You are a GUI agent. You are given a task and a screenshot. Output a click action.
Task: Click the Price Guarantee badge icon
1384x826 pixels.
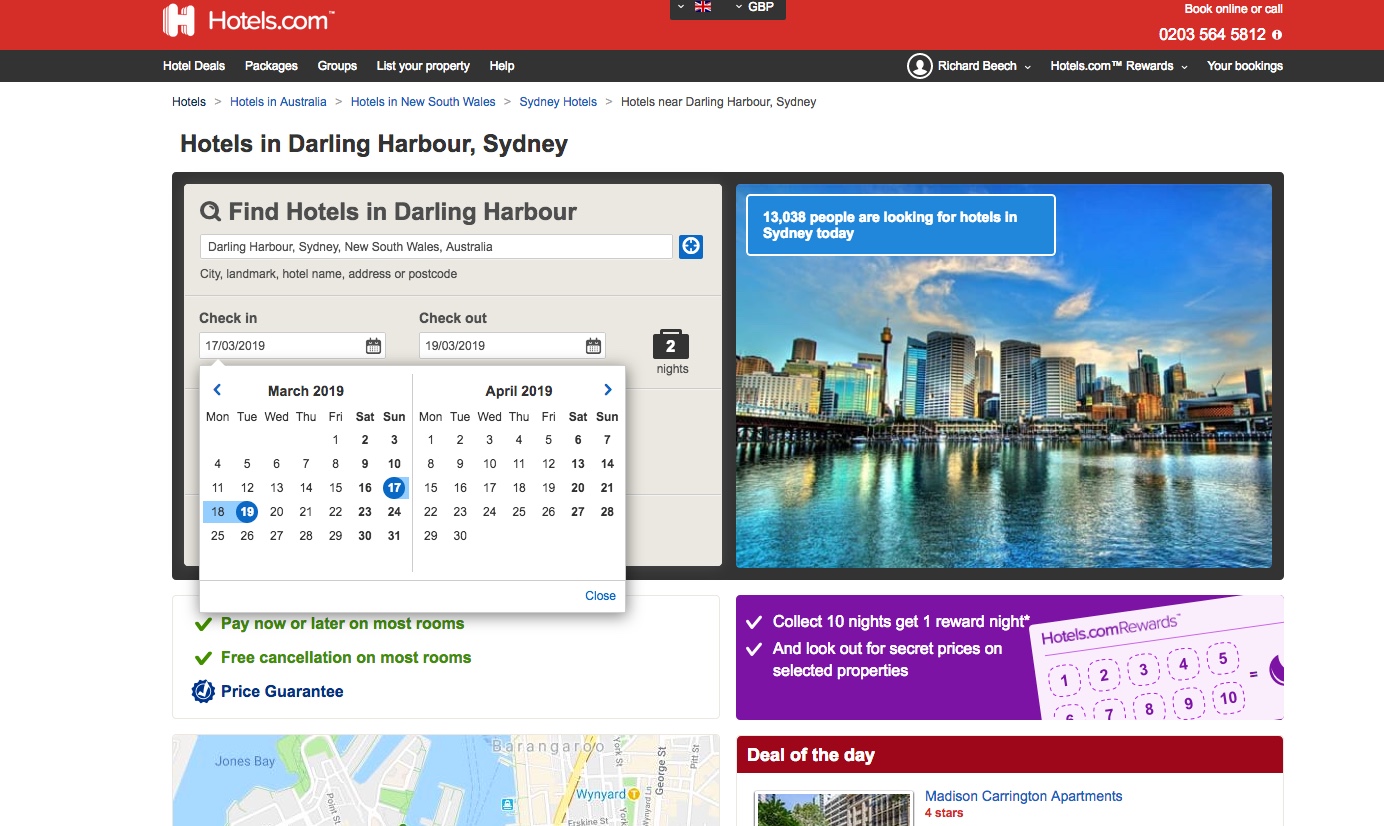[203, 691]
